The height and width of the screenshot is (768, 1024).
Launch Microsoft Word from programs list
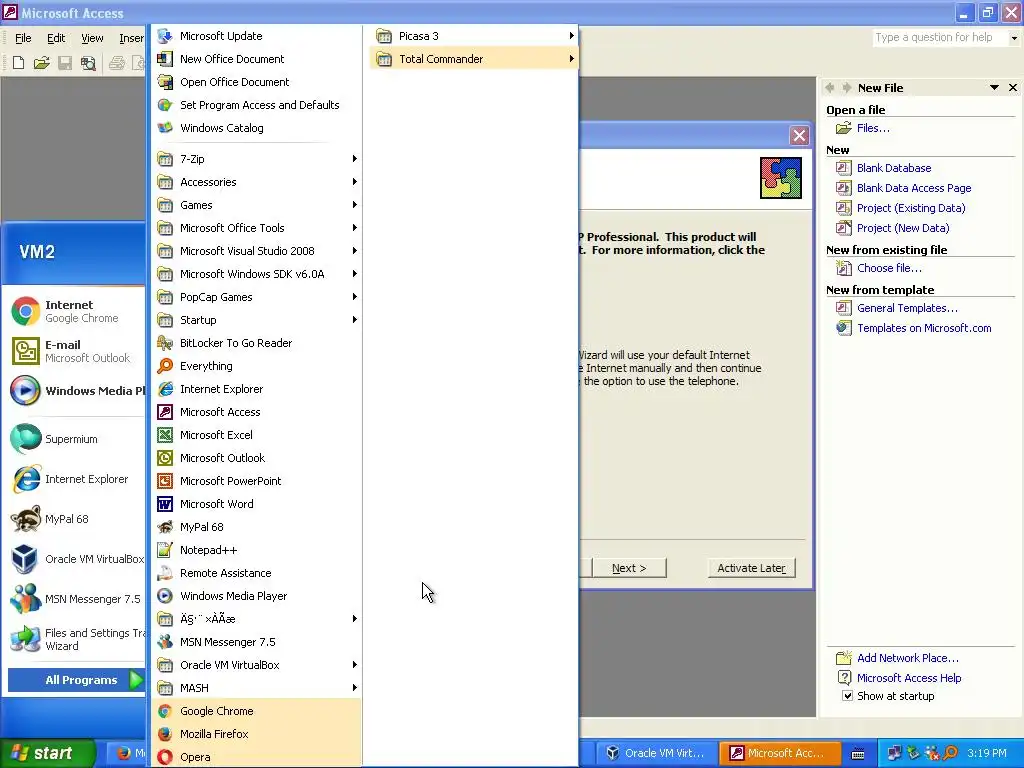(257, 504)
